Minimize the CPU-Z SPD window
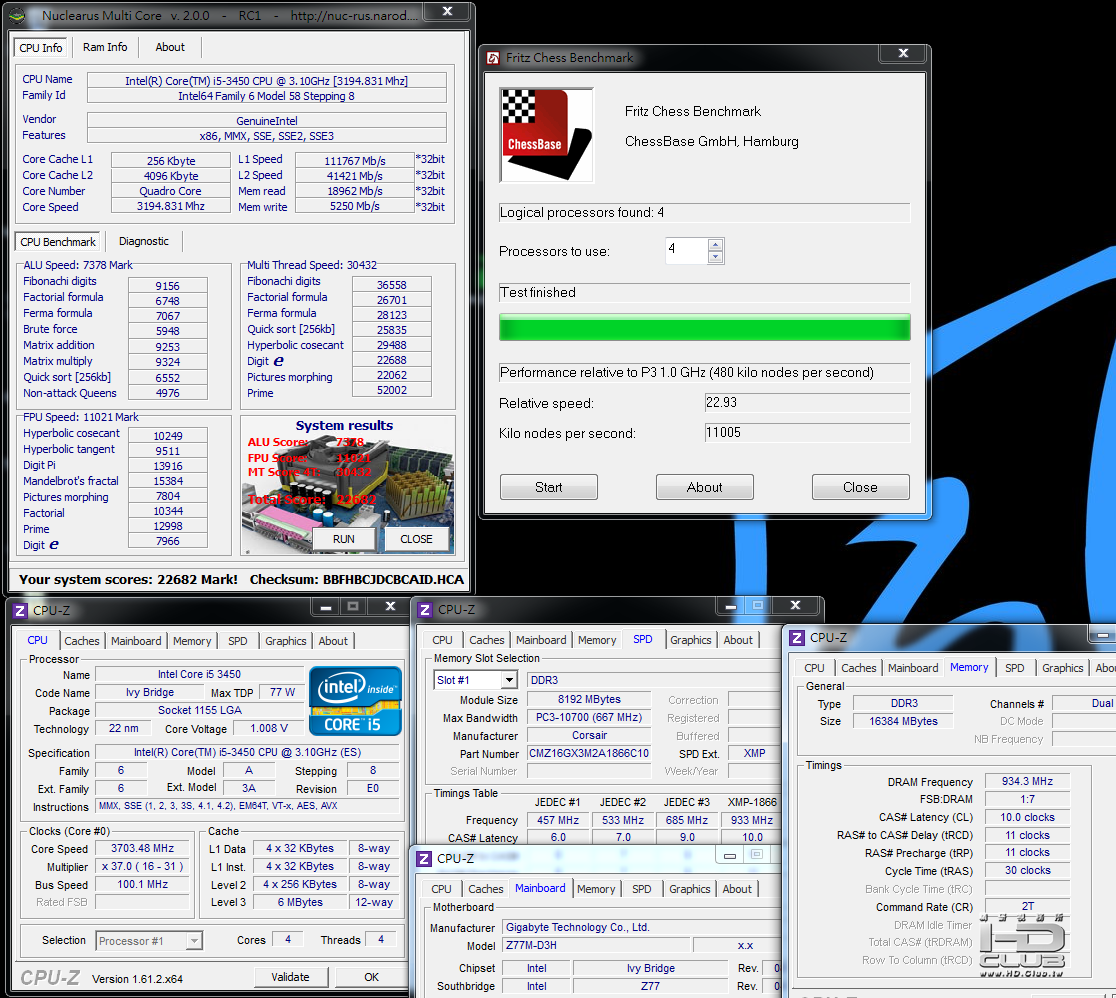The height and width of the screenshot is (998, 1116). 731,606
